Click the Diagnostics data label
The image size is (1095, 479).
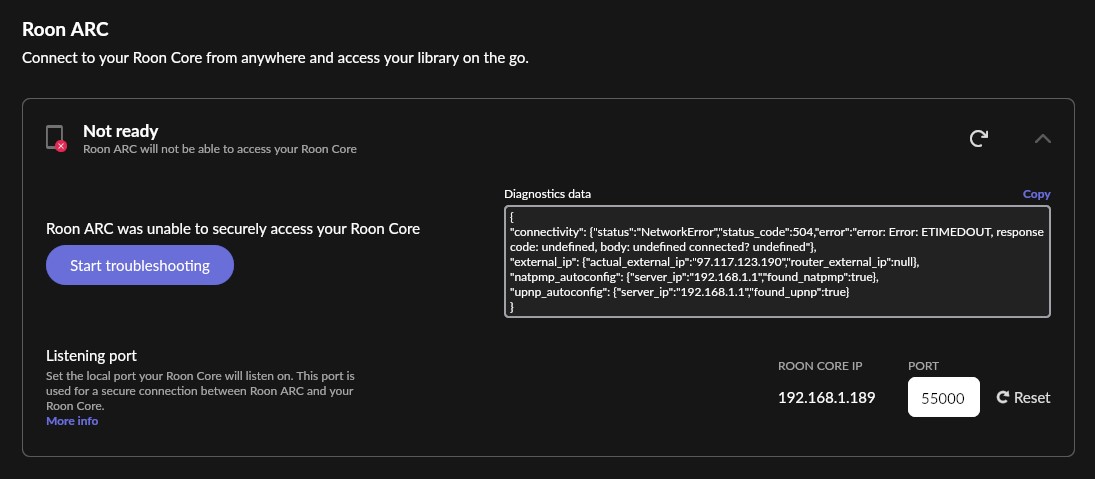point(548,194)
